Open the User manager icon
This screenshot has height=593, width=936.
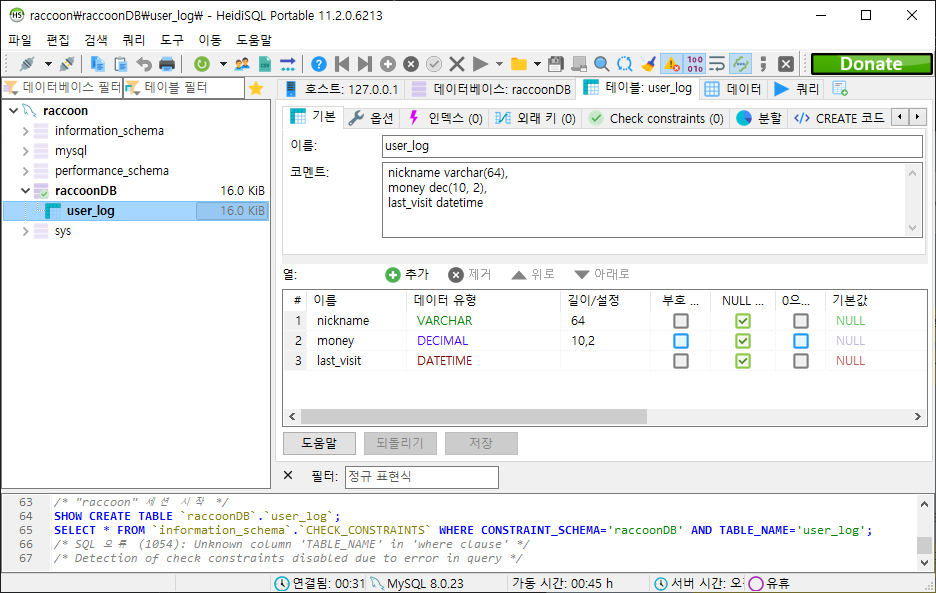tap(242, 63)
